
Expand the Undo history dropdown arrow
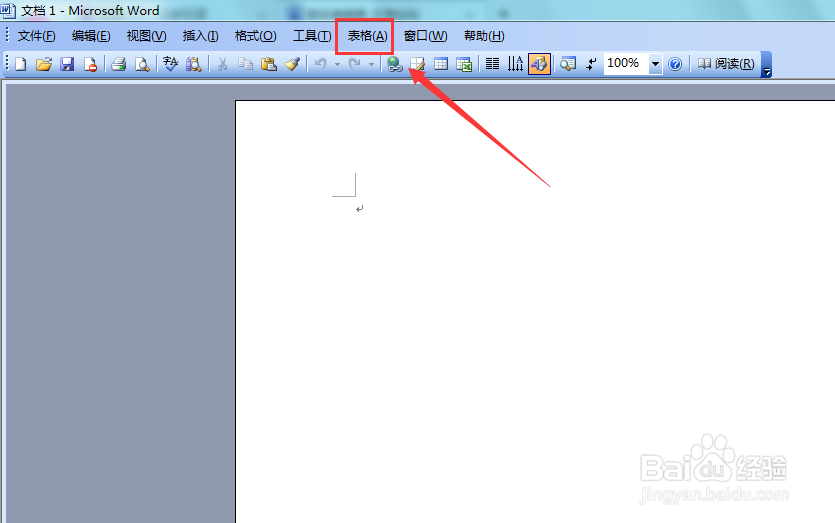click(x=337, y=64)
